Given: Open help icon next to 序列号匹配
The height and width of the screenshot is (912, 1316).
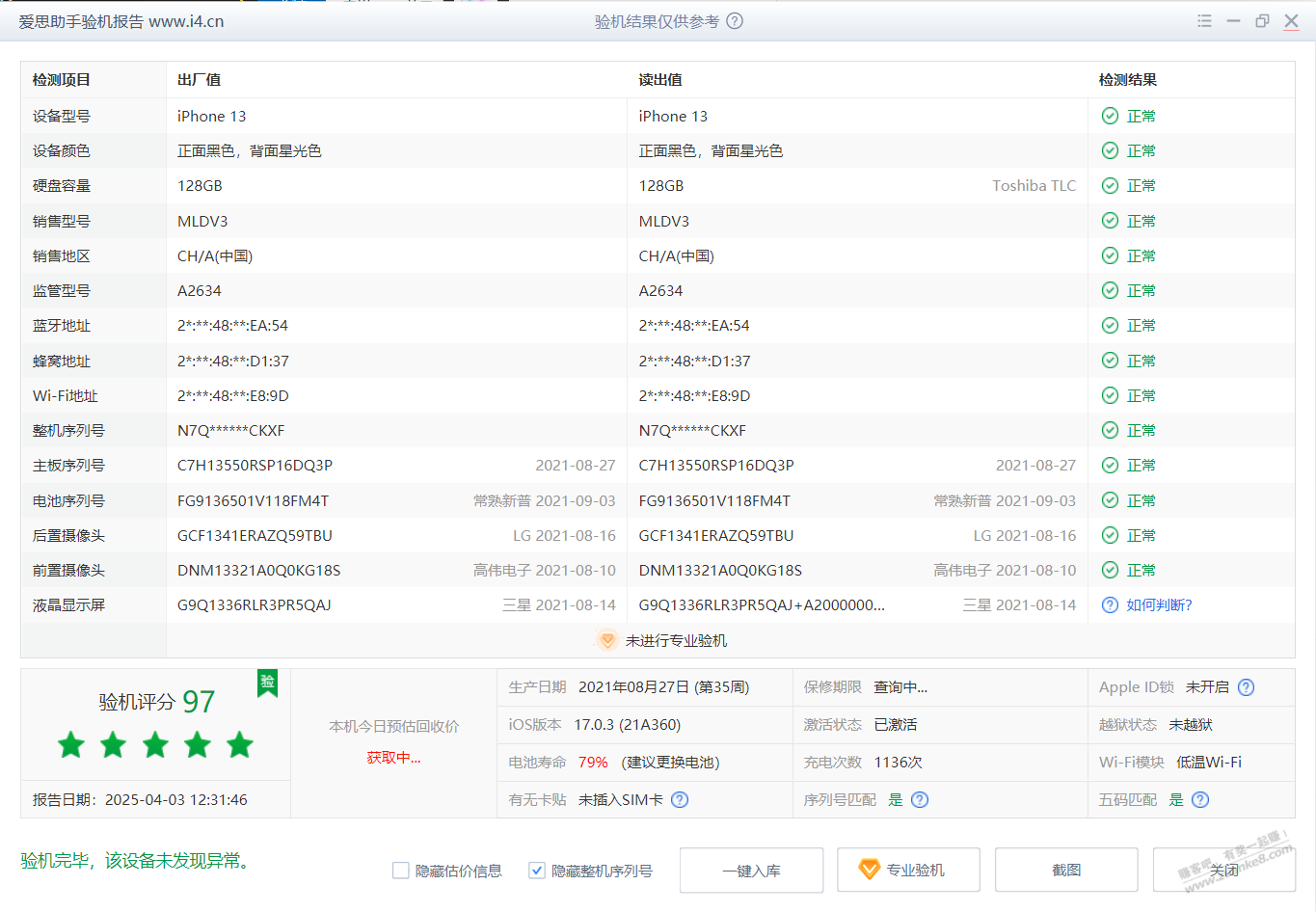Looking at the screenshot, I should tap(920, 799).
